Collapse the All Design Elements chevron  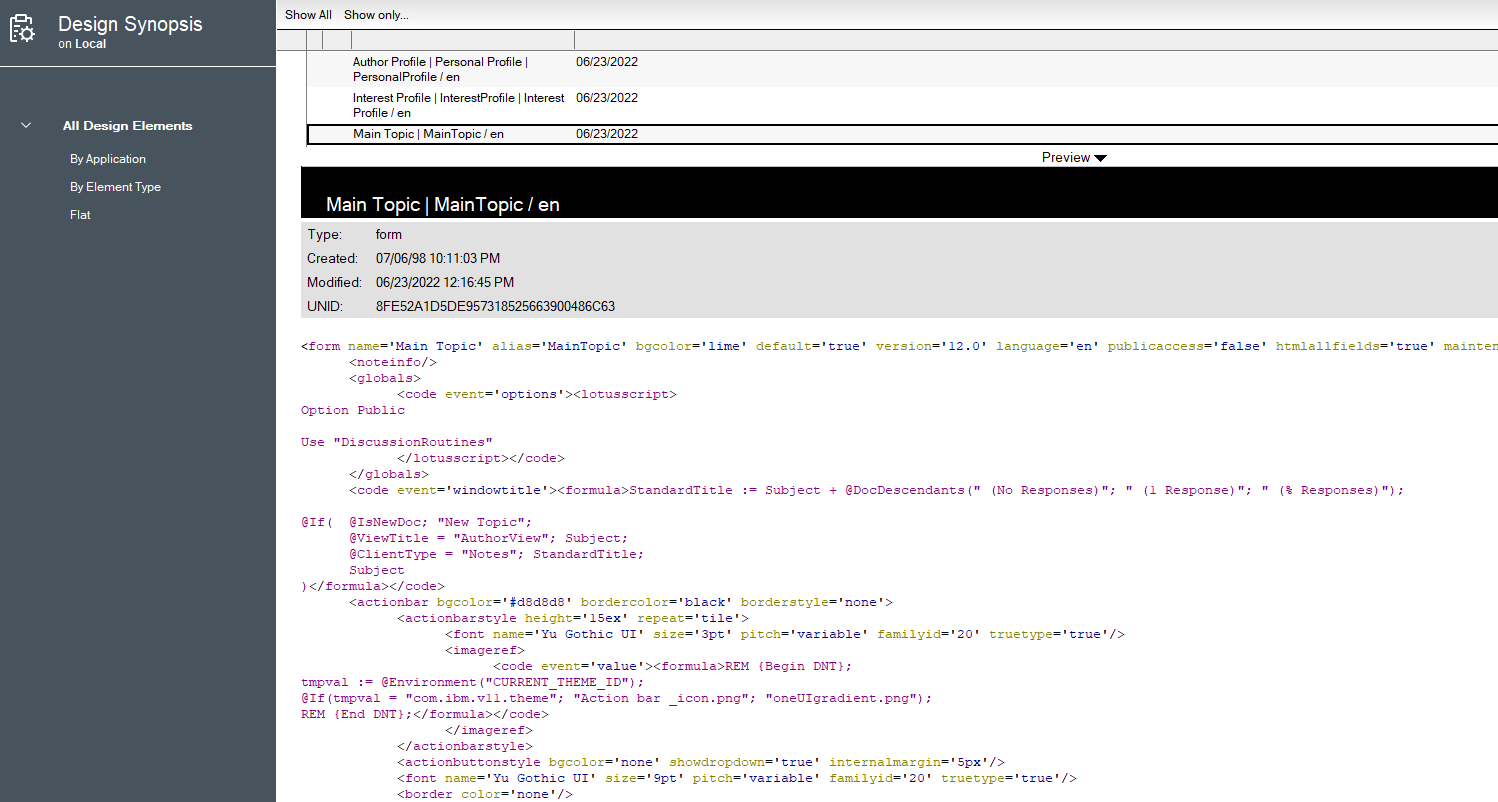[x=25, y=126]
